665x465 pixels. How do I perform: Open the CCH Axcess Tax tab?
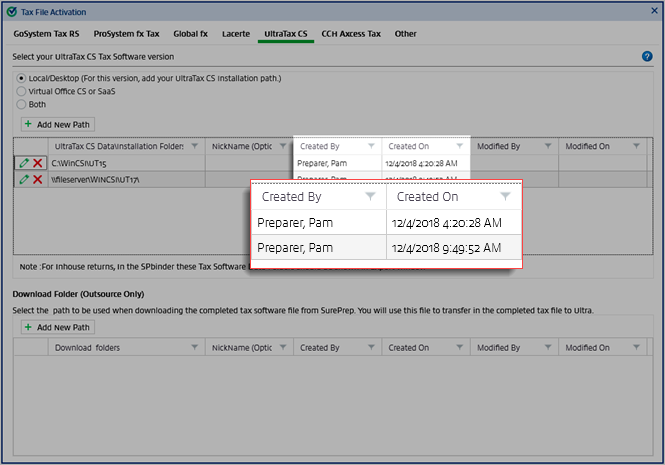[x=351, y=34]
